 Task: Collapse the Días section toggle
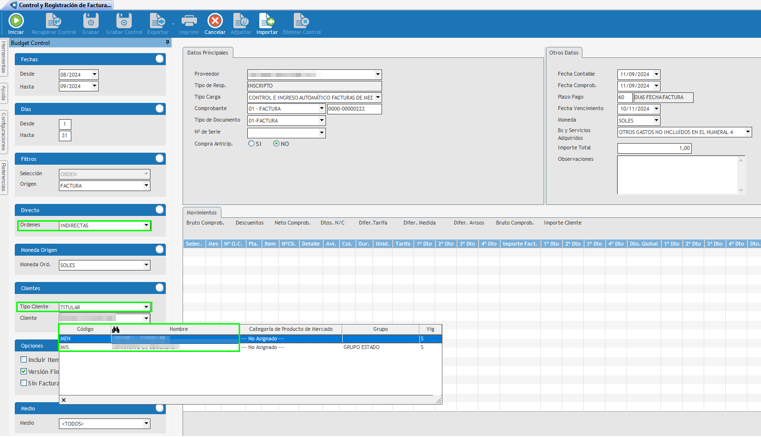pyautogui.click(x=159, y=109)
